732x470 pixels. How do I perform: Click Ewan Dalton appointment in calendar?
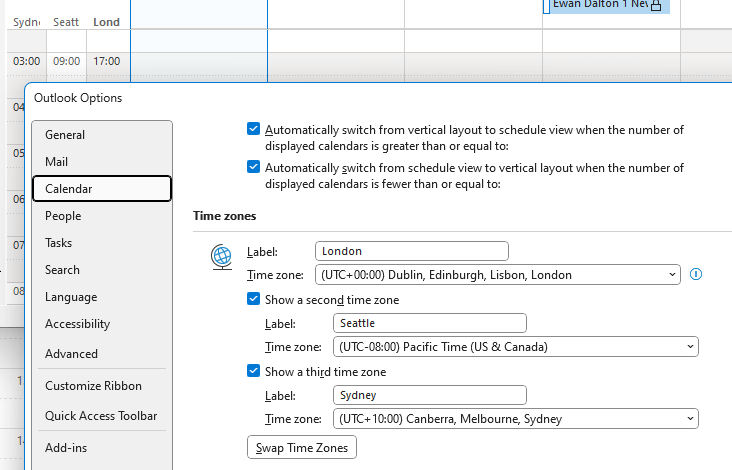(606, 6)
